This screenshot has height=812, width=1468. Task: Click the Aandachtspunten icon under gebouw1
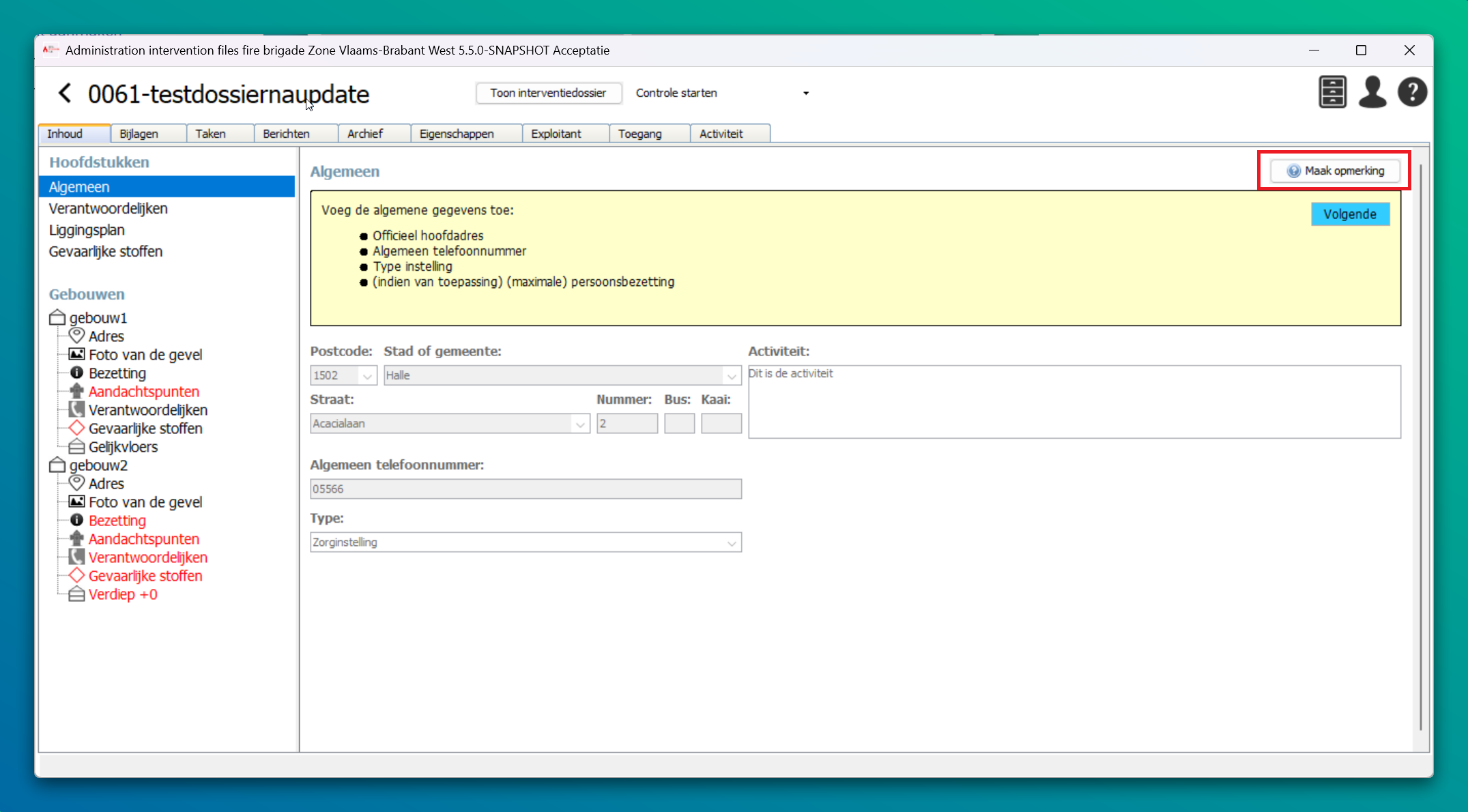(76, 391)
